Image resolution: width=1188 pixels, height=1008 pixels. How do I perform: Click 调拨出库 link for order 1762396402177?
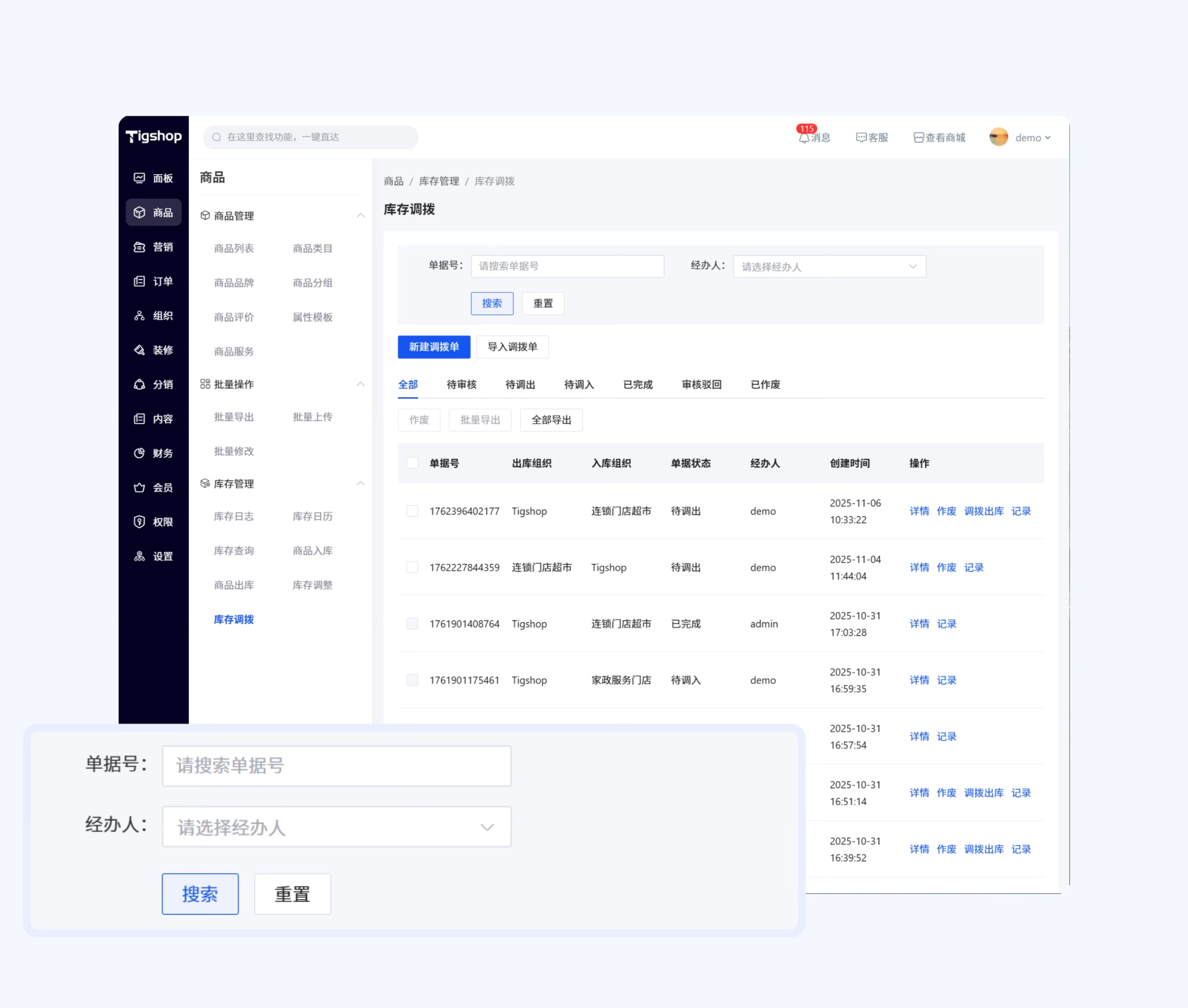point(983,511)
